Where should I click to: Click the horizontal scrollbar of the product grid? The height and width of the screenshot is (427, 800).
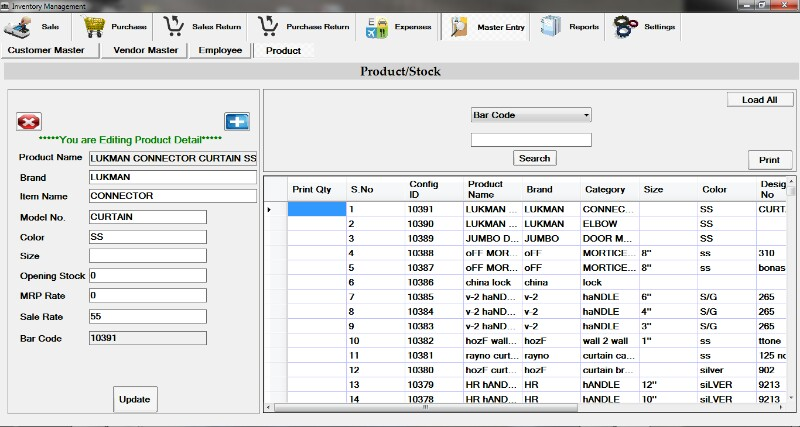click(426, 408)
